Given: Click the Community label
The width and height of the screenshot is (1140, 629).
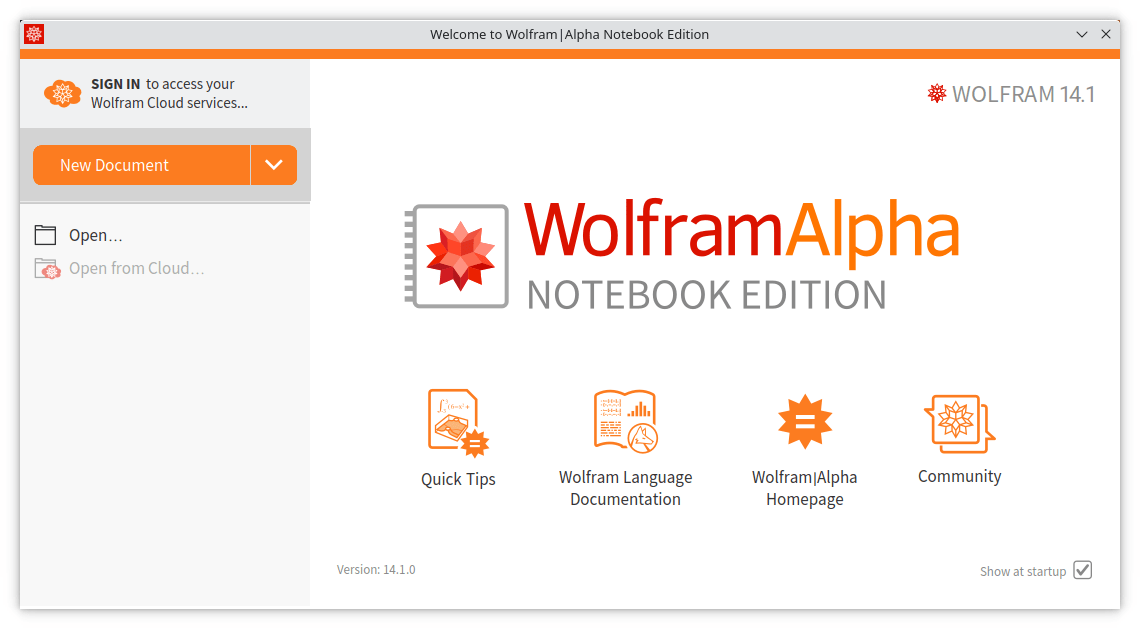Looking at the screenshot, I should coord(959,476).
